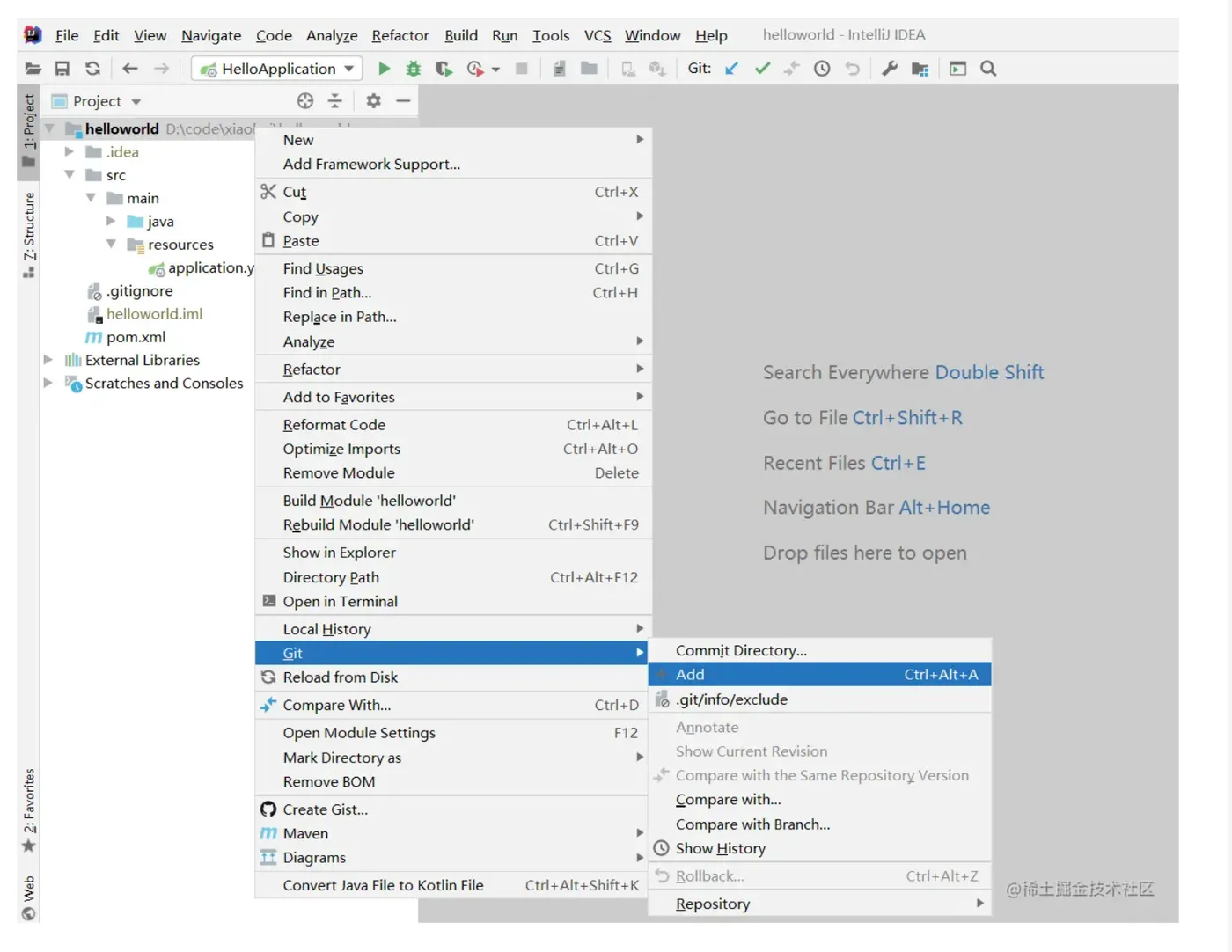The width and height of the screenshot is (1232, 952).
Task: Run HelloApplication with the green play icon
Action: [384, 69]
